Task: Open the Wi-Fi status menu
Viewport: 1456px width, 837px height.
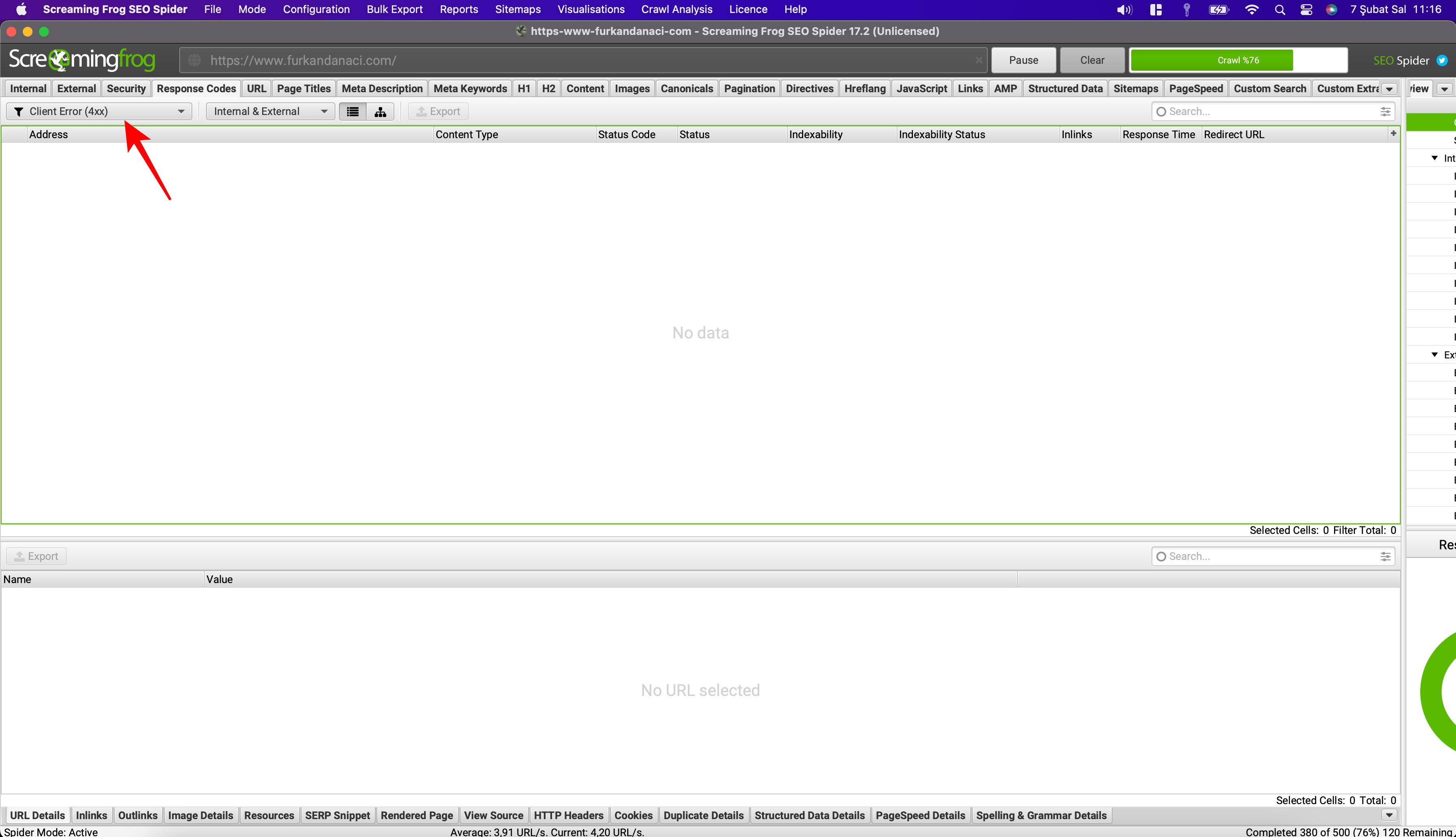Action: coord(1251,9)
